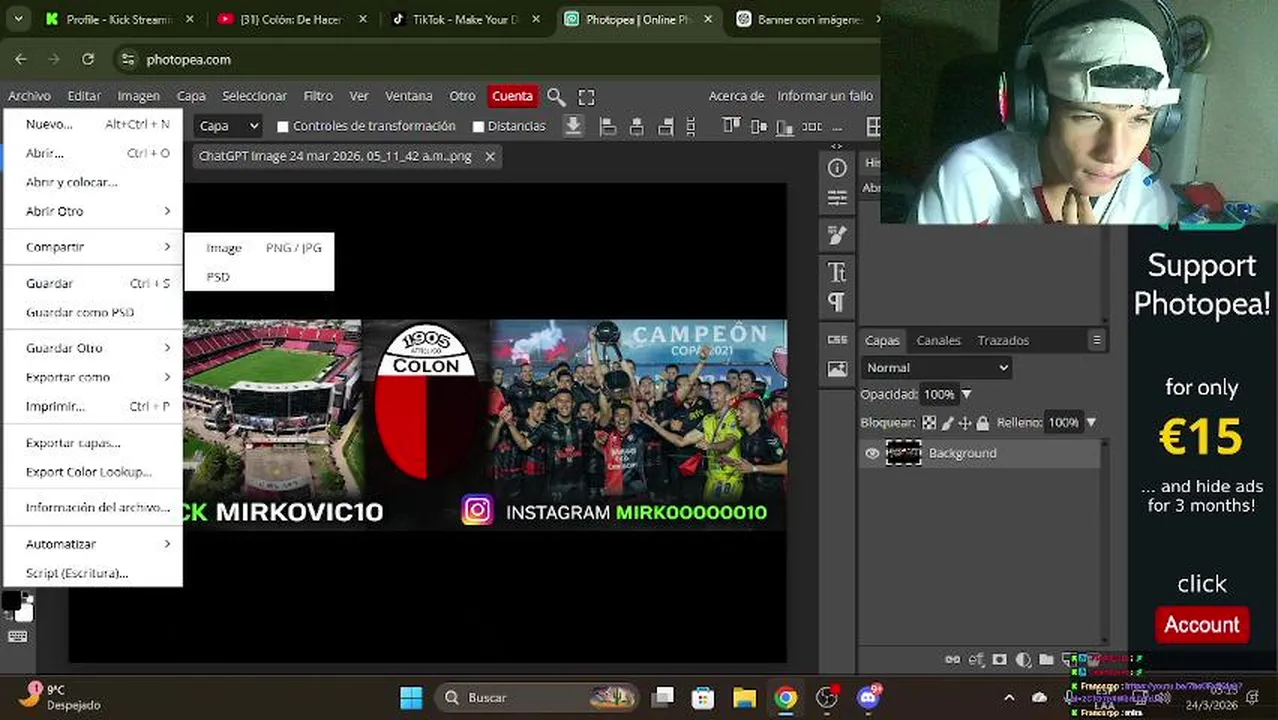Align vertical centers icon

point(758,126)
